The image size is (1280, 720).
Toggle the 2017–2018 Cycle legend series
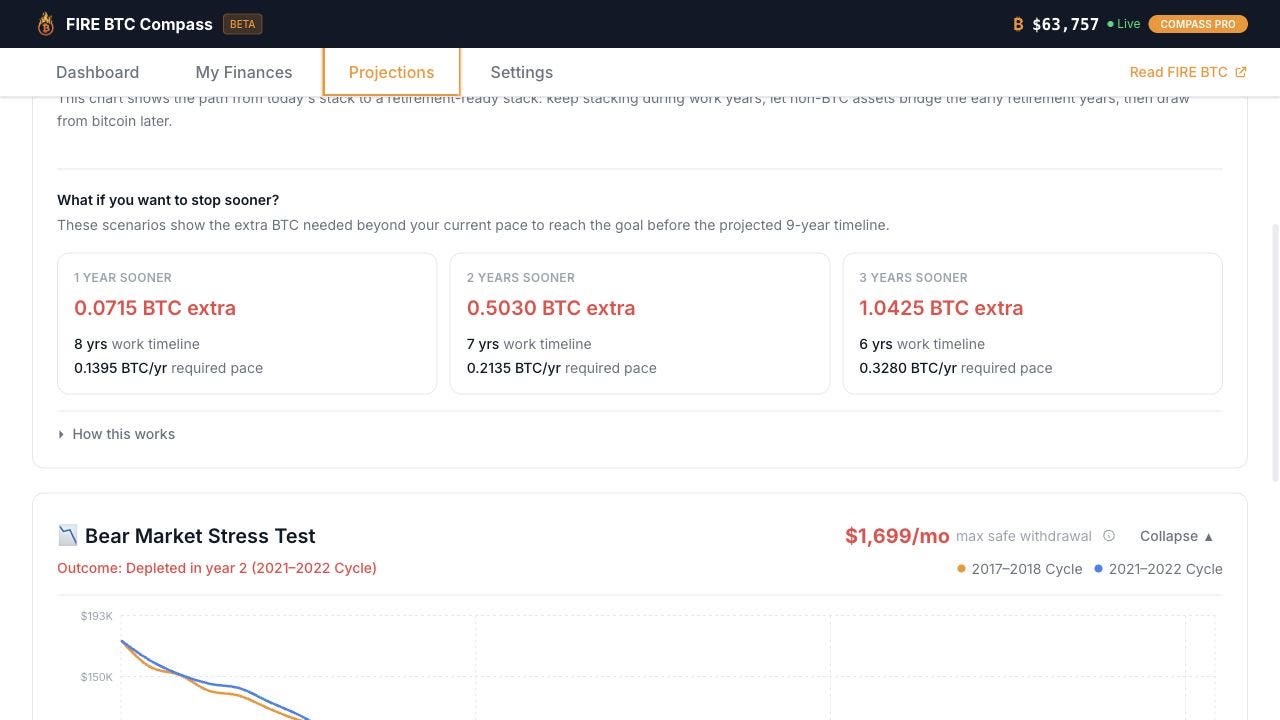1019,569
